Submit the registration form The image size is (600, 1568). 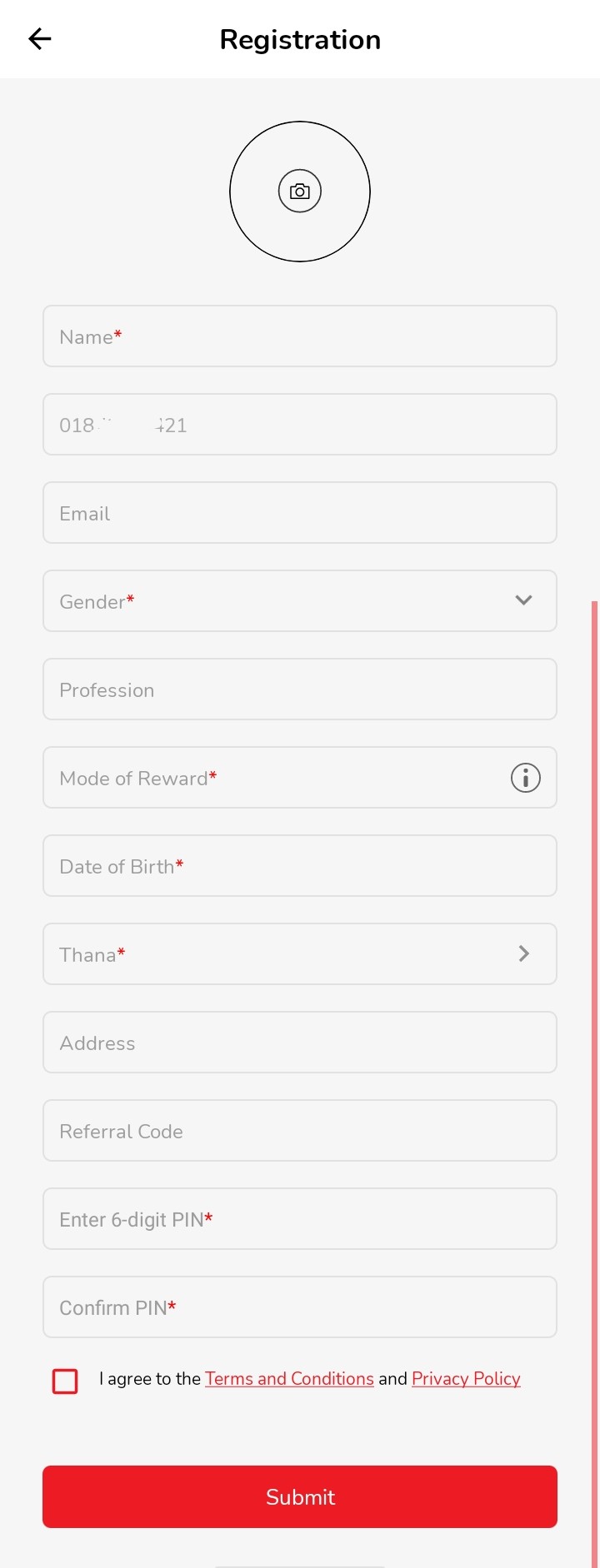point(300,1496)
